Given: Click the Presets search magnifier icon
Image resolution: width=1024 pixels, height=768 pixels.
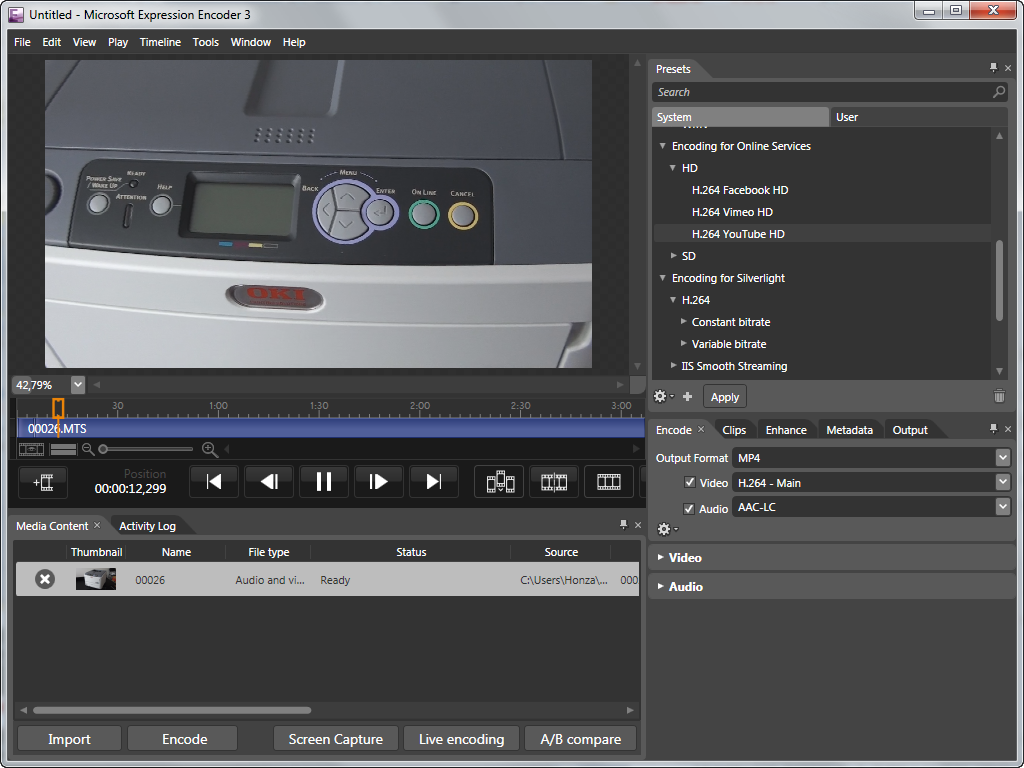Looking at the screenshot, I should click(999, 92).
